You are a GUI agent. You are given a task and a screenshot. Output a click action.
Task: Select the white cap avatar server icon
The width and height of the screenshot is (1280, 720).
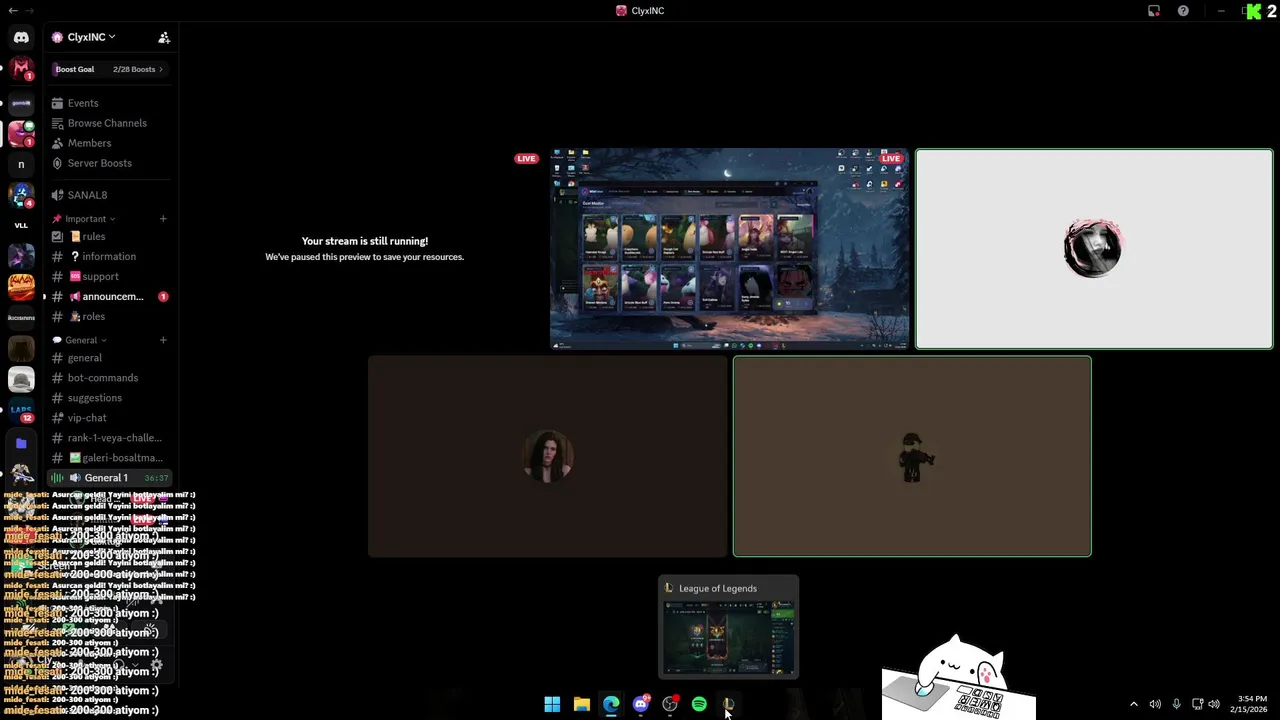pos(21,380)
